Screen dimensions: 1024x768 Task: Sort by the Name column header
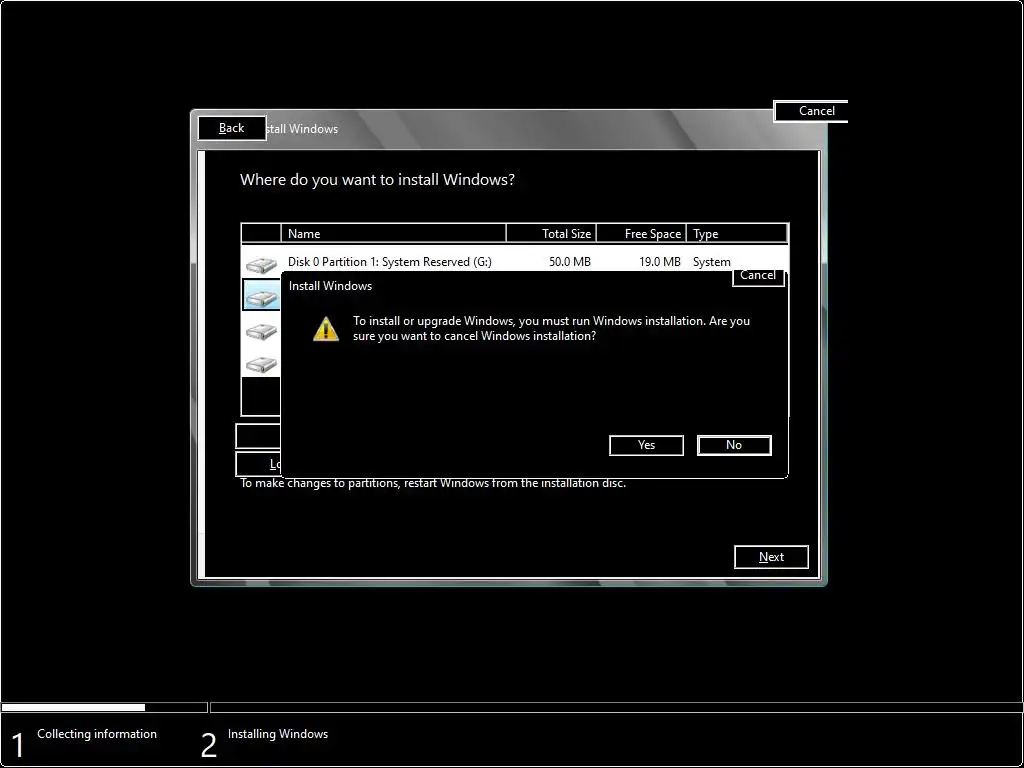tap(393, 233)
